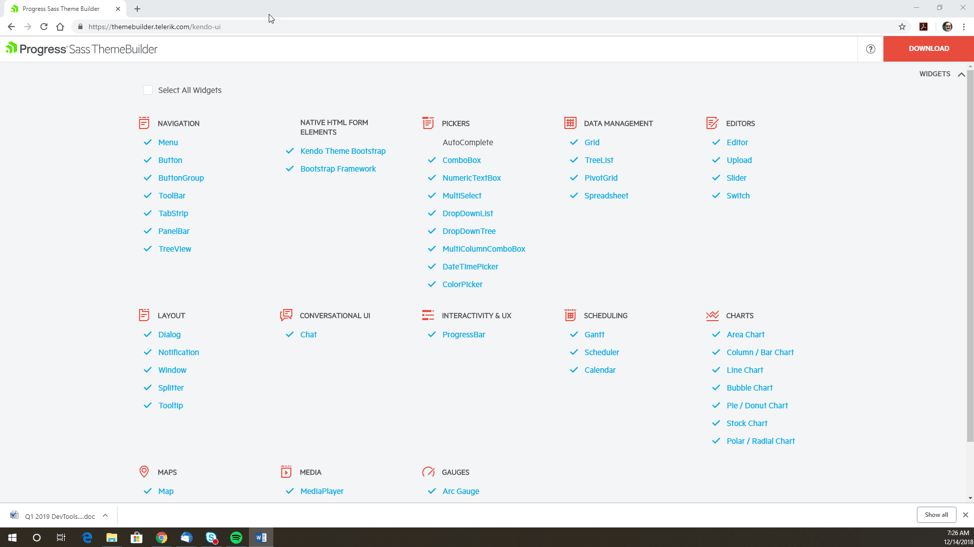Uncheck the Chat widget
Screen dimensions: 974x547
(x=289, y=334)
